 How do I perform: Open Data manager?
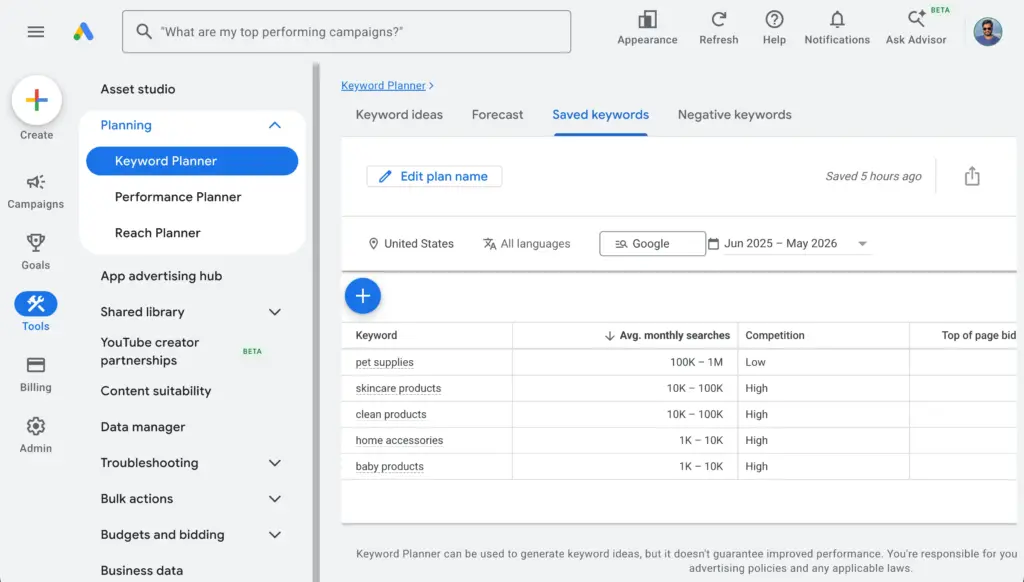(143, 427)
